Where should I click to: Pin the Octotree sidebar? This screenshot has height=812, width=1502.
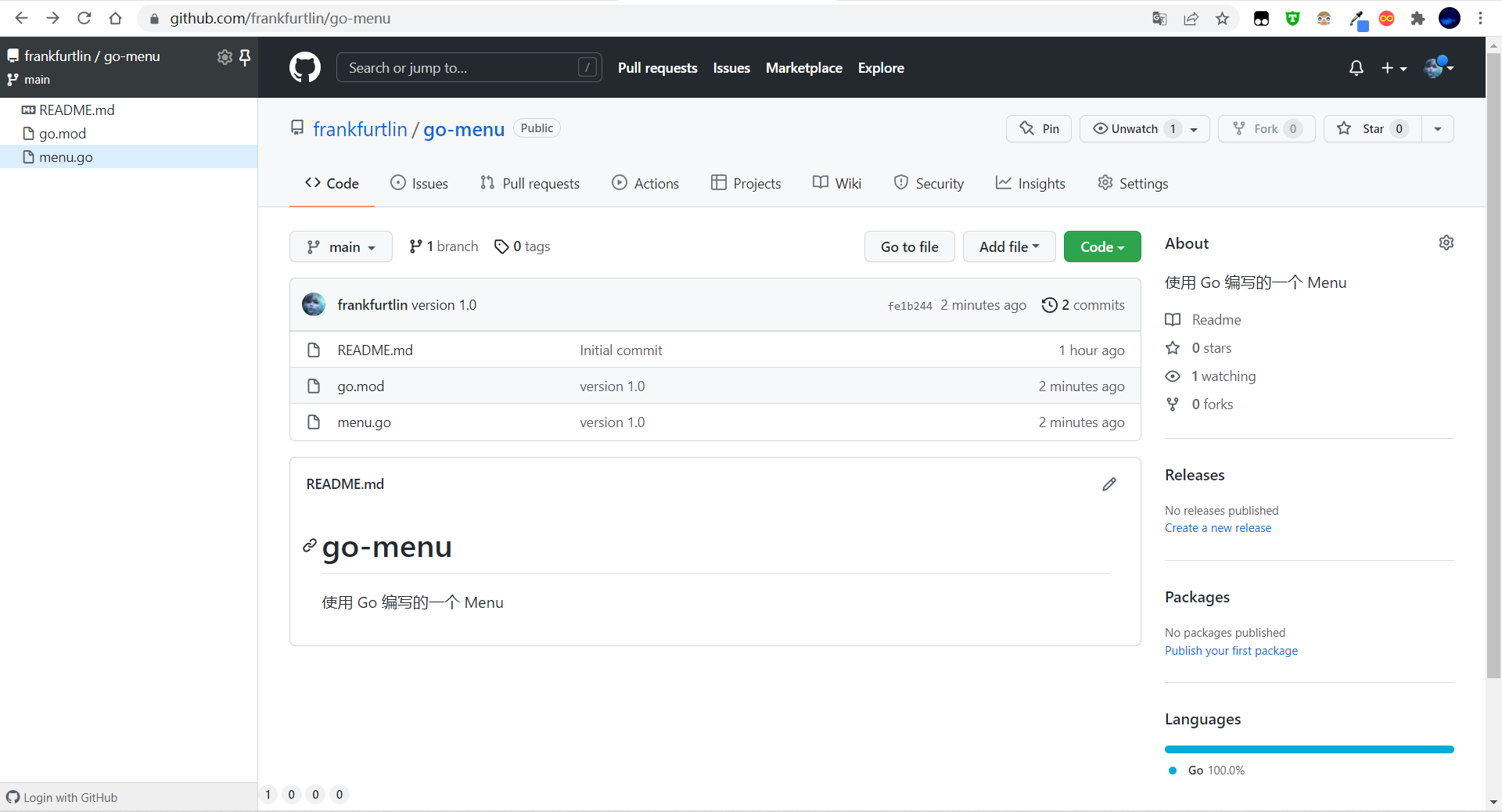click(x=245, y=56)
